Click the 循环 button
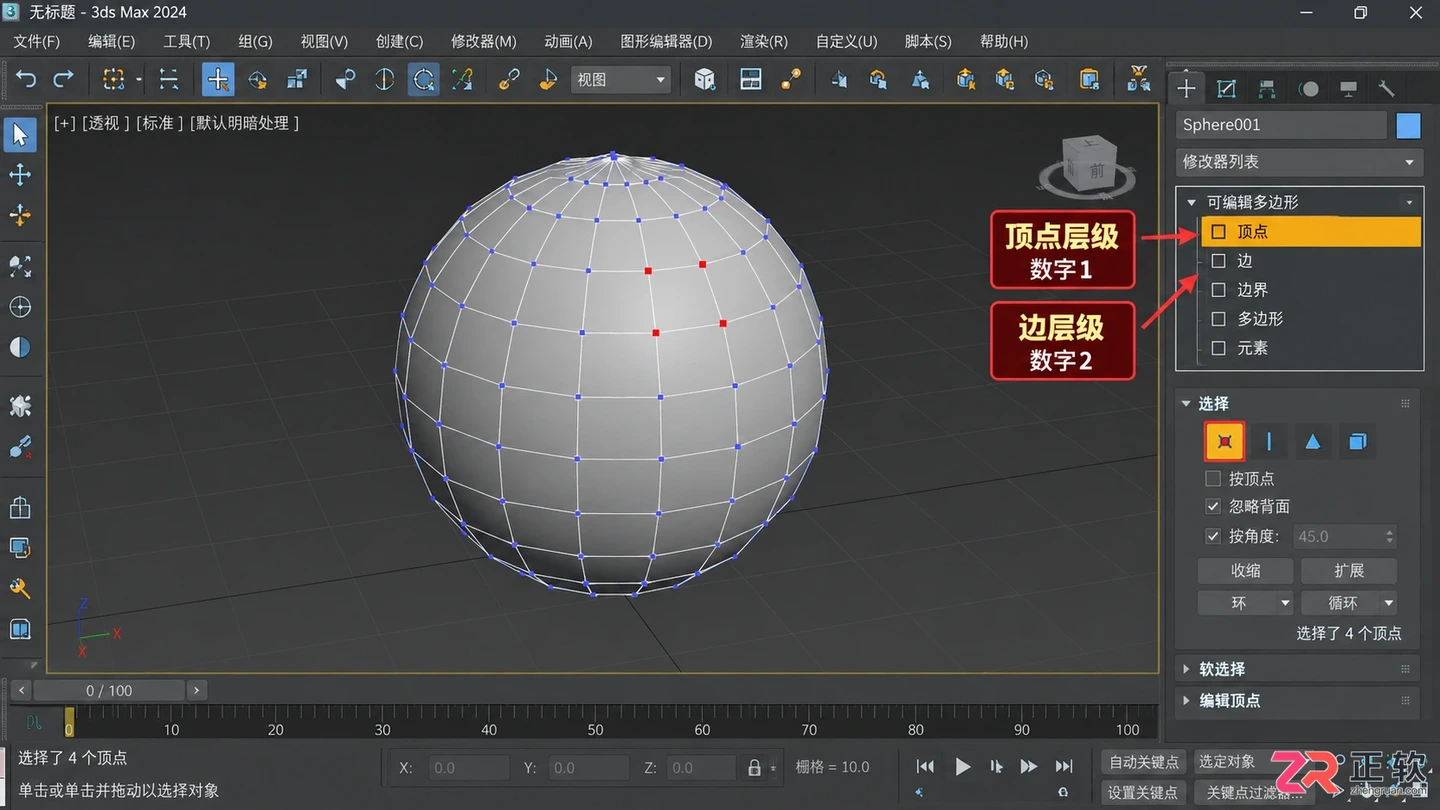This screenshot has width=1440, height=810. [1341, 603]
